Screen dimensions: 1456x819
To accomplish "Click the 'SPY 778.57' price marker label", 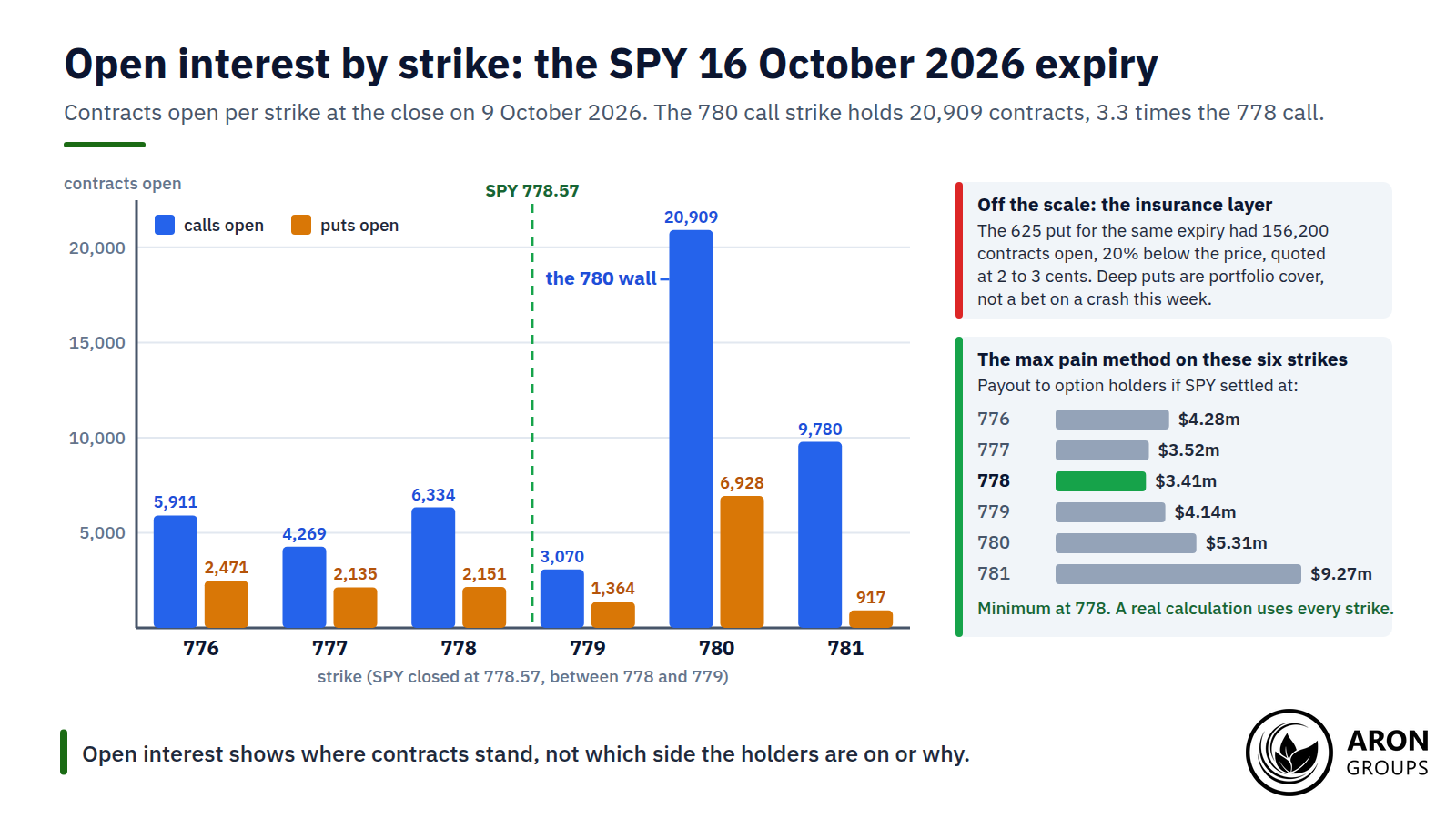I will (x=532, y=191).
